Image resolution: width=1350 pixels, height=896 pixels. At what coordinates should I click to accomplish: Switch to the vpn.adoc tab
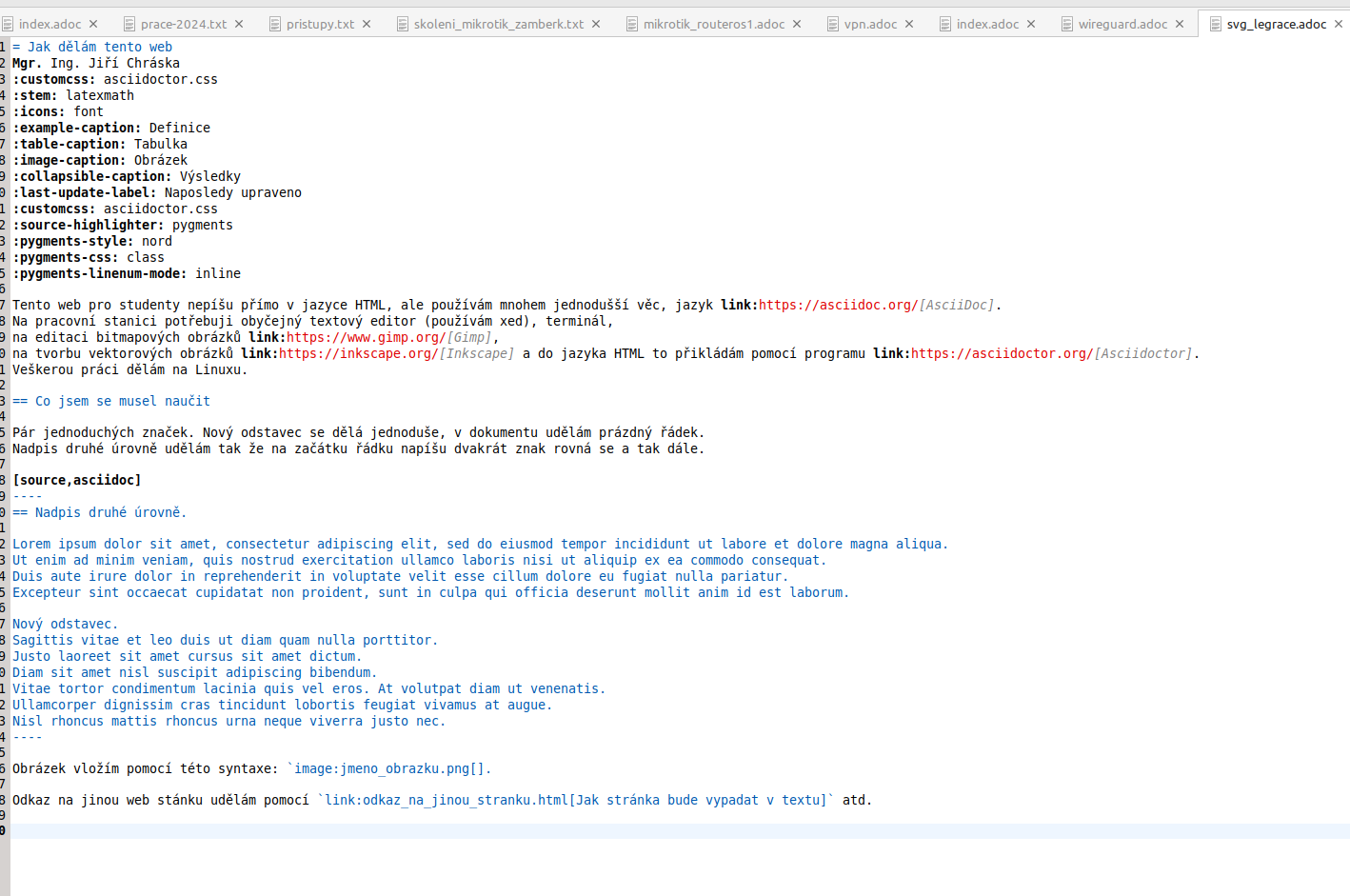point(869,24)
